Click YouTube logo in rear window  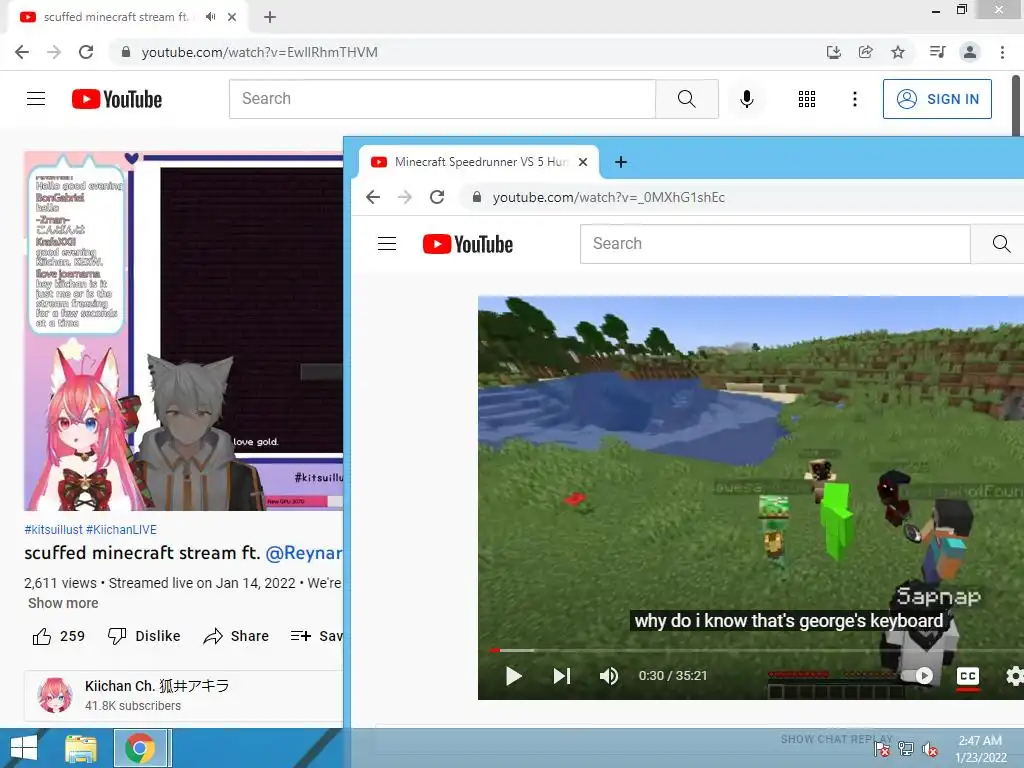[117, 99]
